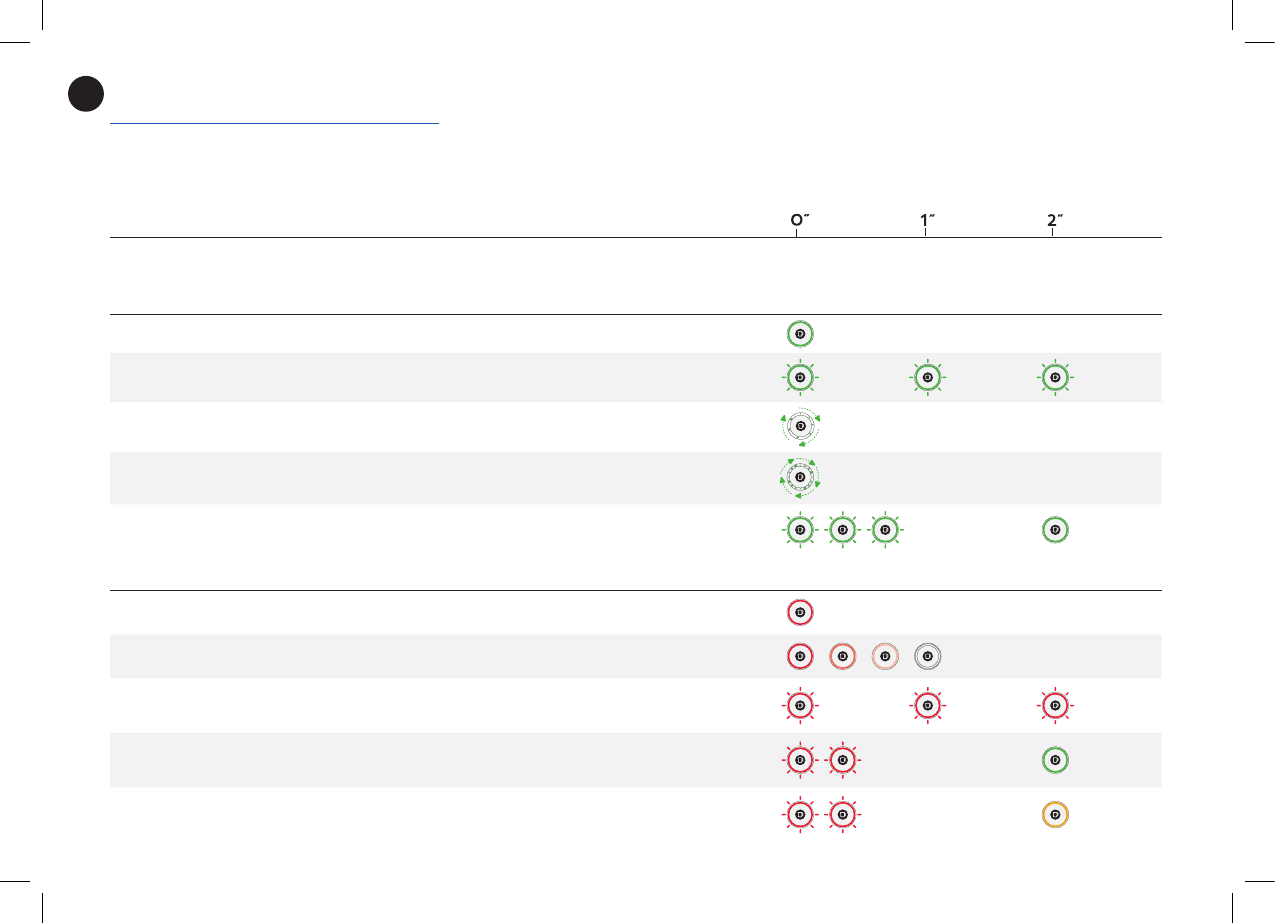Click steady green light after three green blinks
This screenshot has width=1275, height=923.
[1053, 529]
